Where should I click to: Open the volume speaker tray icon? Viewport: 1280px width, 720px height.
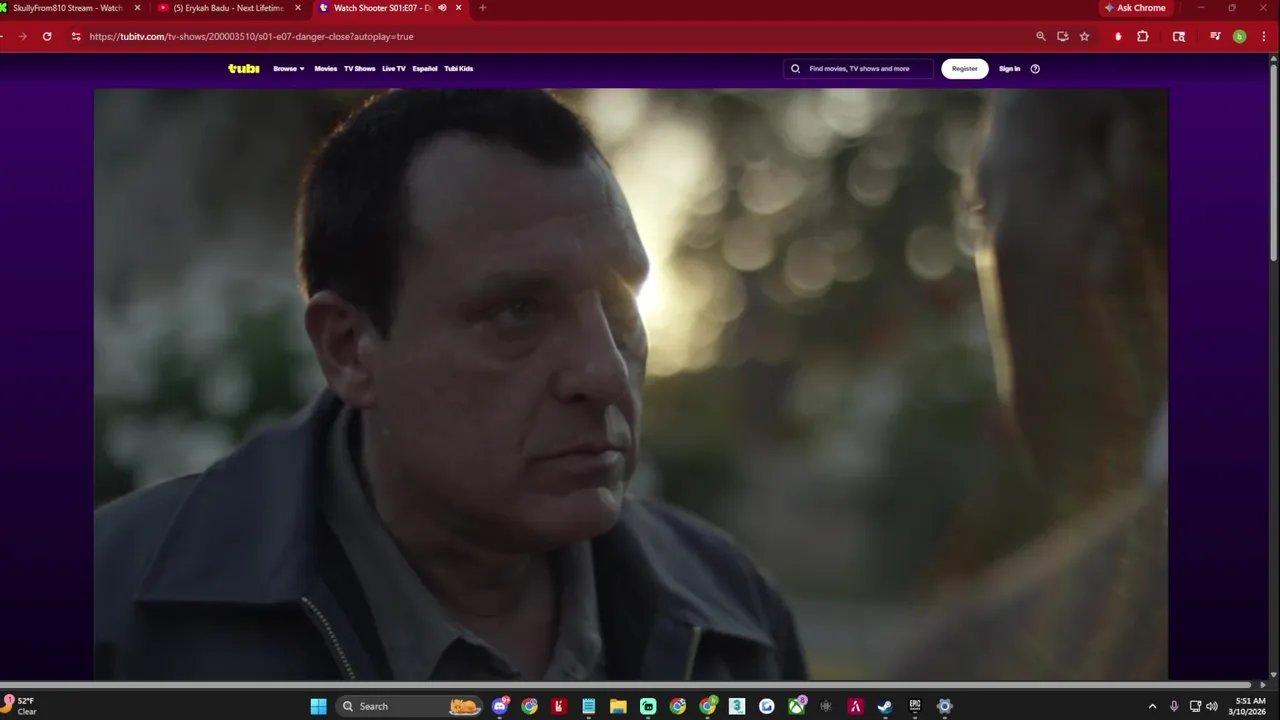pyautogui.click(x=1212, y=706)
